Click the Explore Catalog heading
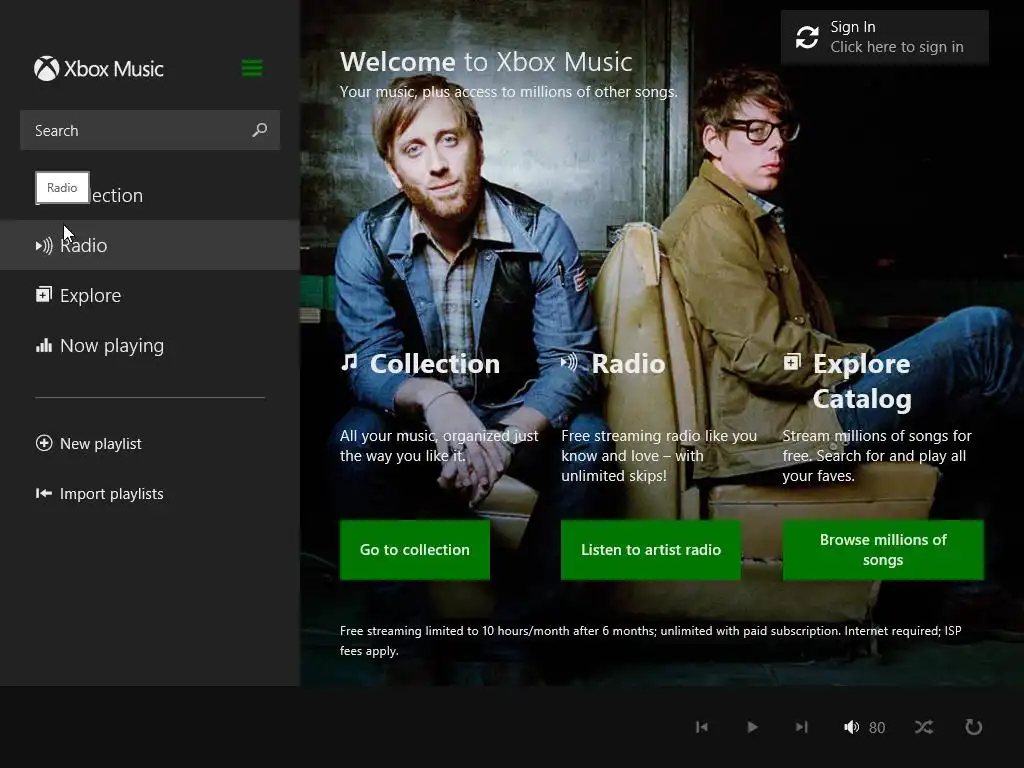1024x768 pixels. pos(862,381)
